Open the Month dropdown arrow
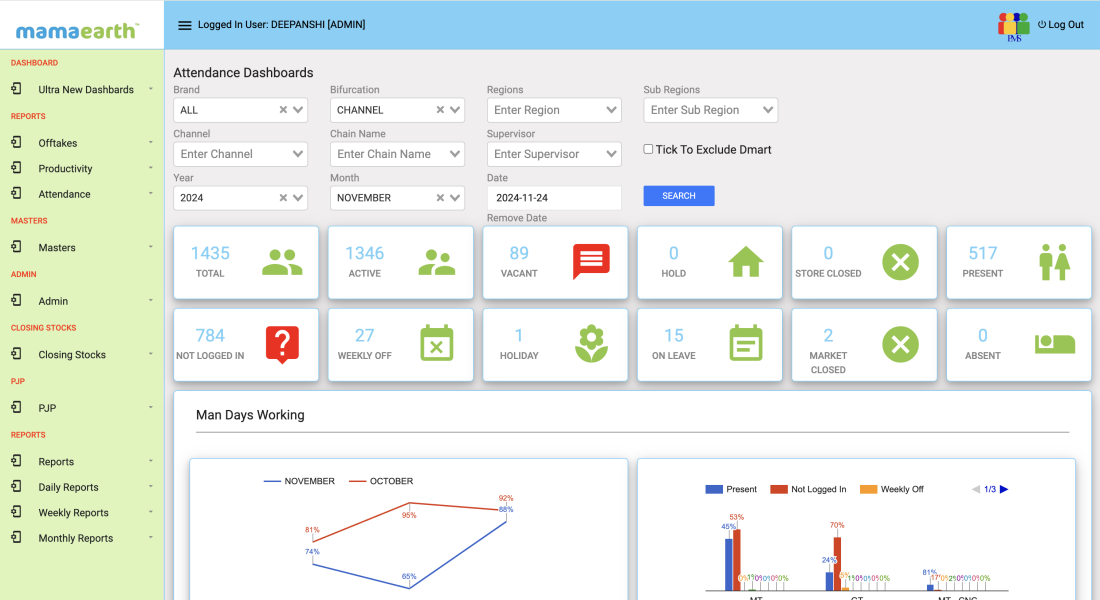Screen dimensions: 1100x600 click(x=455, y=198)
